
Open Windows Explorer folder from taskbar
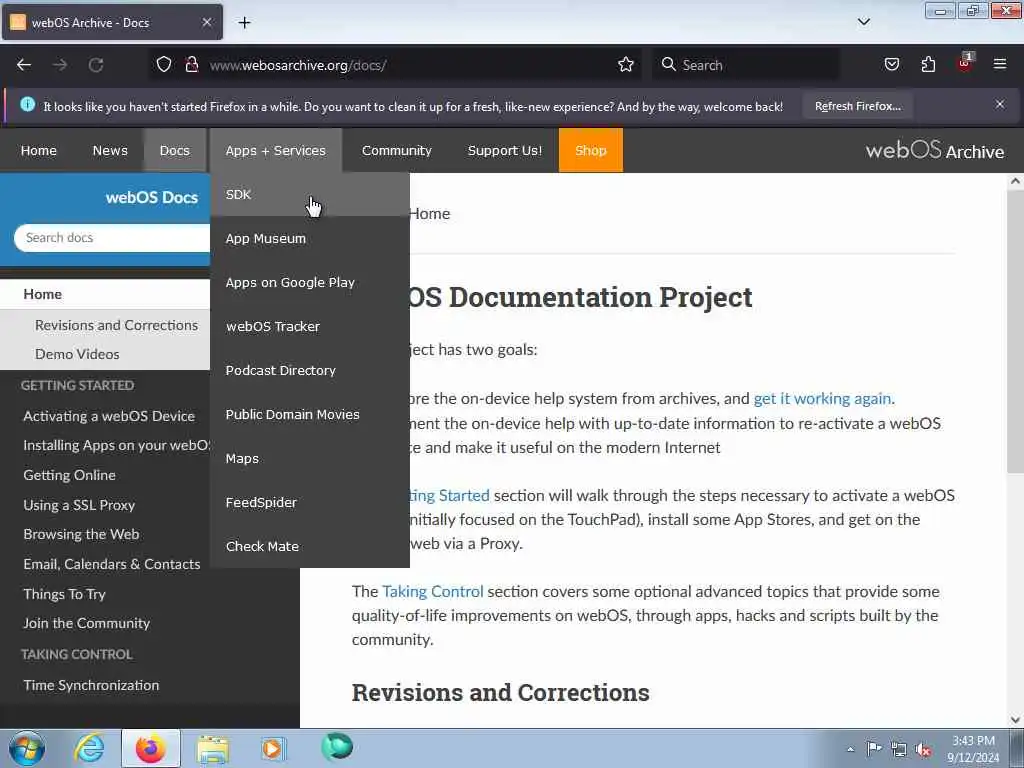[x=213, y=748]
